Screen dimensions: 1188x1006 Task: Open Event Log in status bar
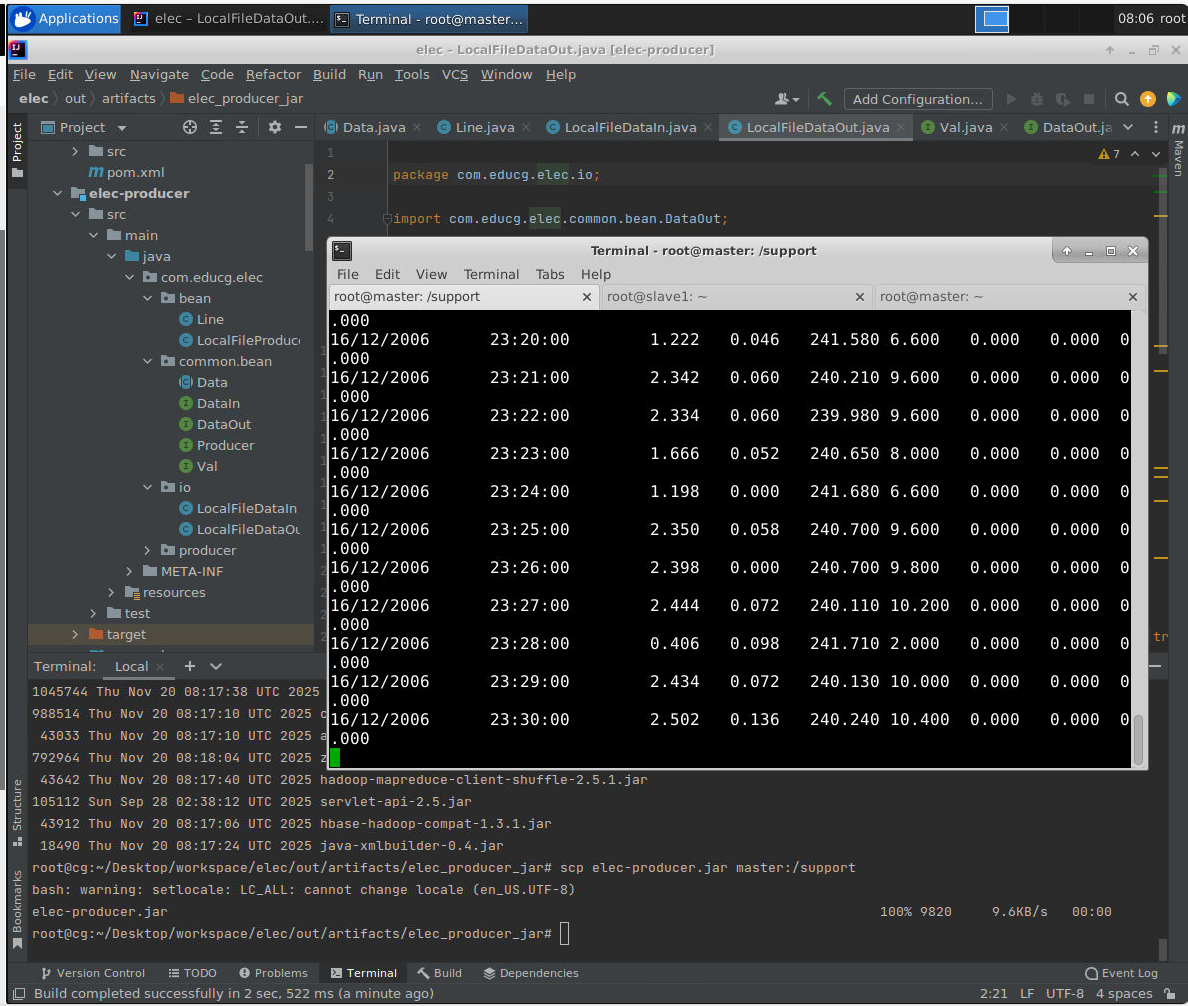1121,973
